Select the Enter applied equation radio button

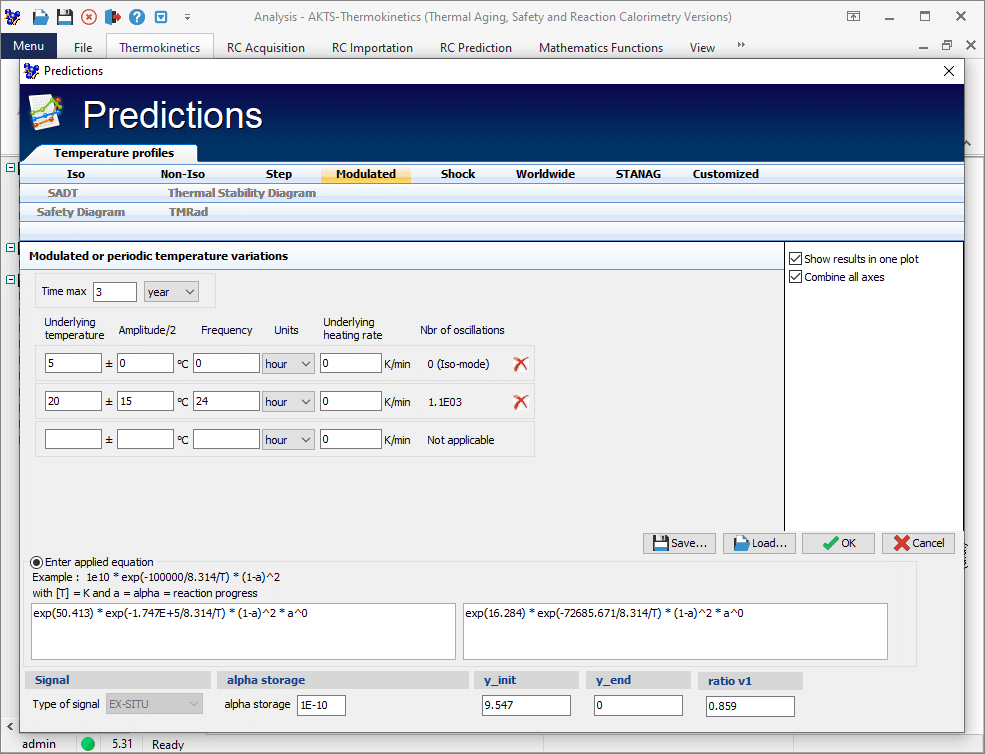[x=36, y=561]
